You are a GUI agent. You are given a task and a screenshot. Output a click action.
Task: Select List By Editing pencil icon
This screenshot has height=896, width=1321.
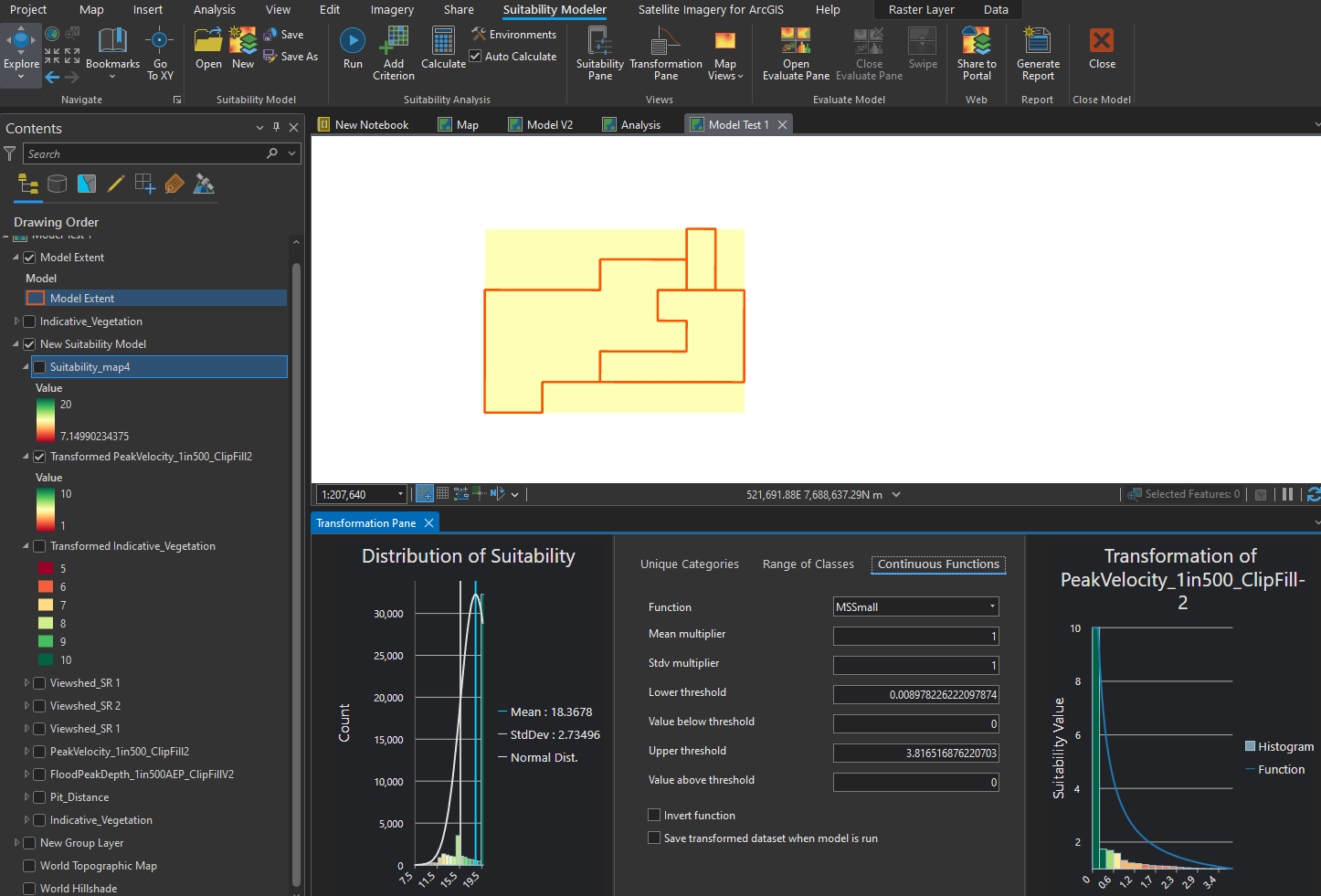116,184
